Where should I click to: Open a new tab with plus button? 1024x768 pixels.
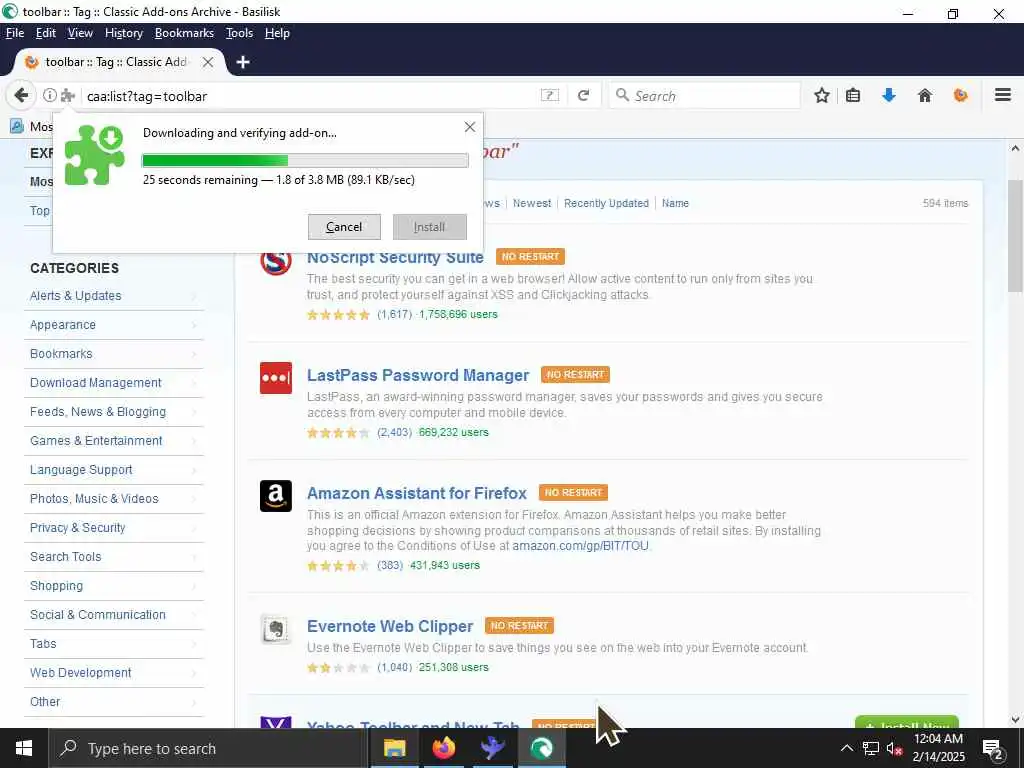pyautogui.click(x=243, y=62)
